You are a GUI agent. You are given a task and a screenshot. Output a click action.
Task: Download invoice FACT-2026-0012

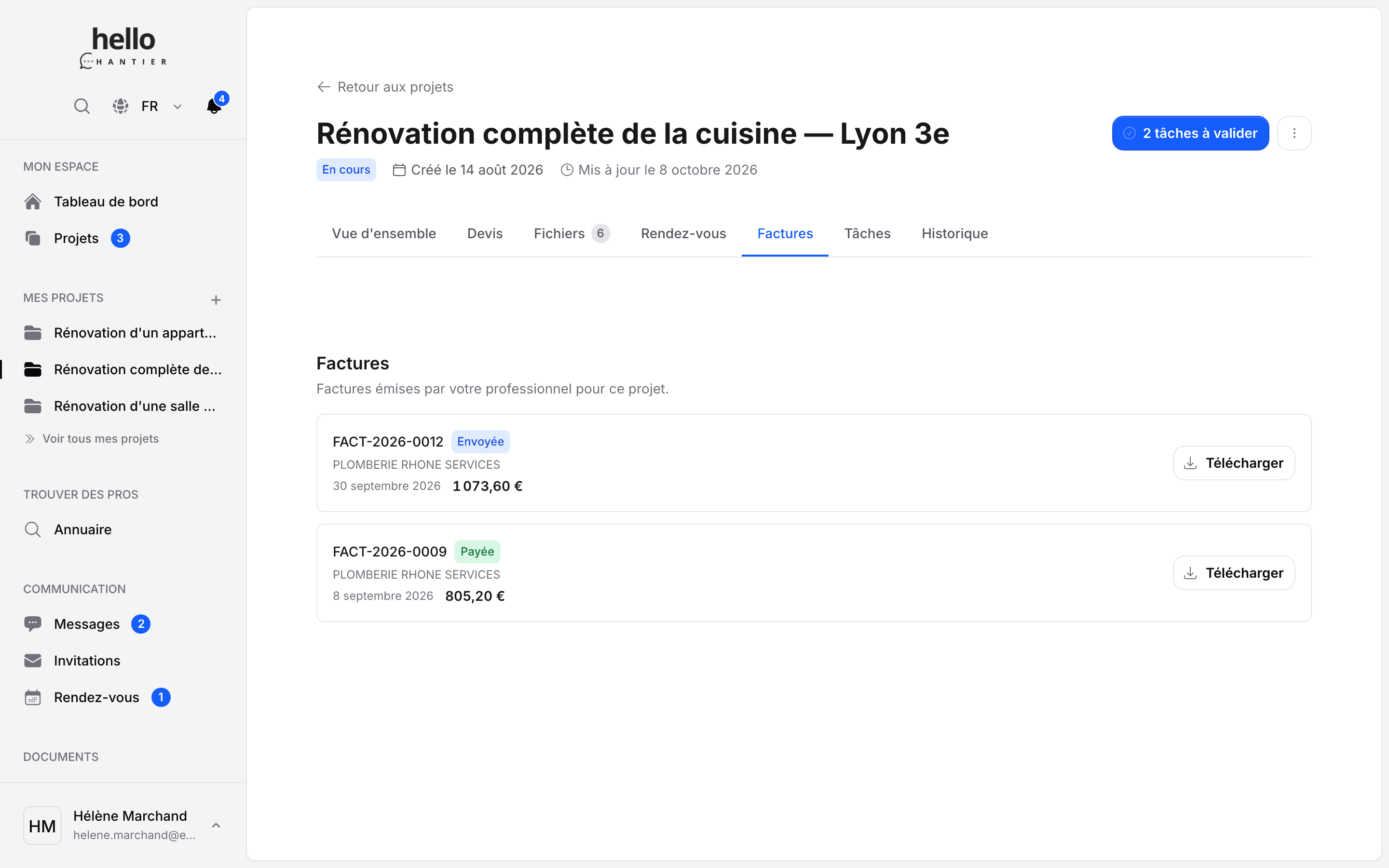tap(1234, 463)
